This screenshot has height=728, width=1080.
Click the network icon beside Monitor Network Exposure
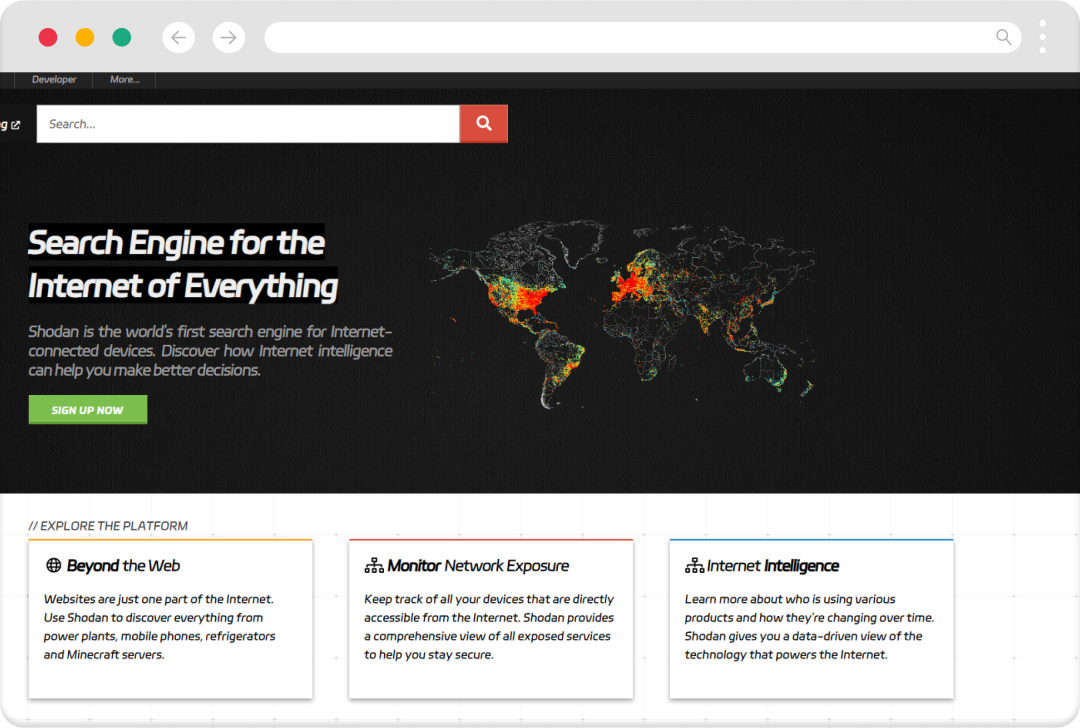pos(374,566)
